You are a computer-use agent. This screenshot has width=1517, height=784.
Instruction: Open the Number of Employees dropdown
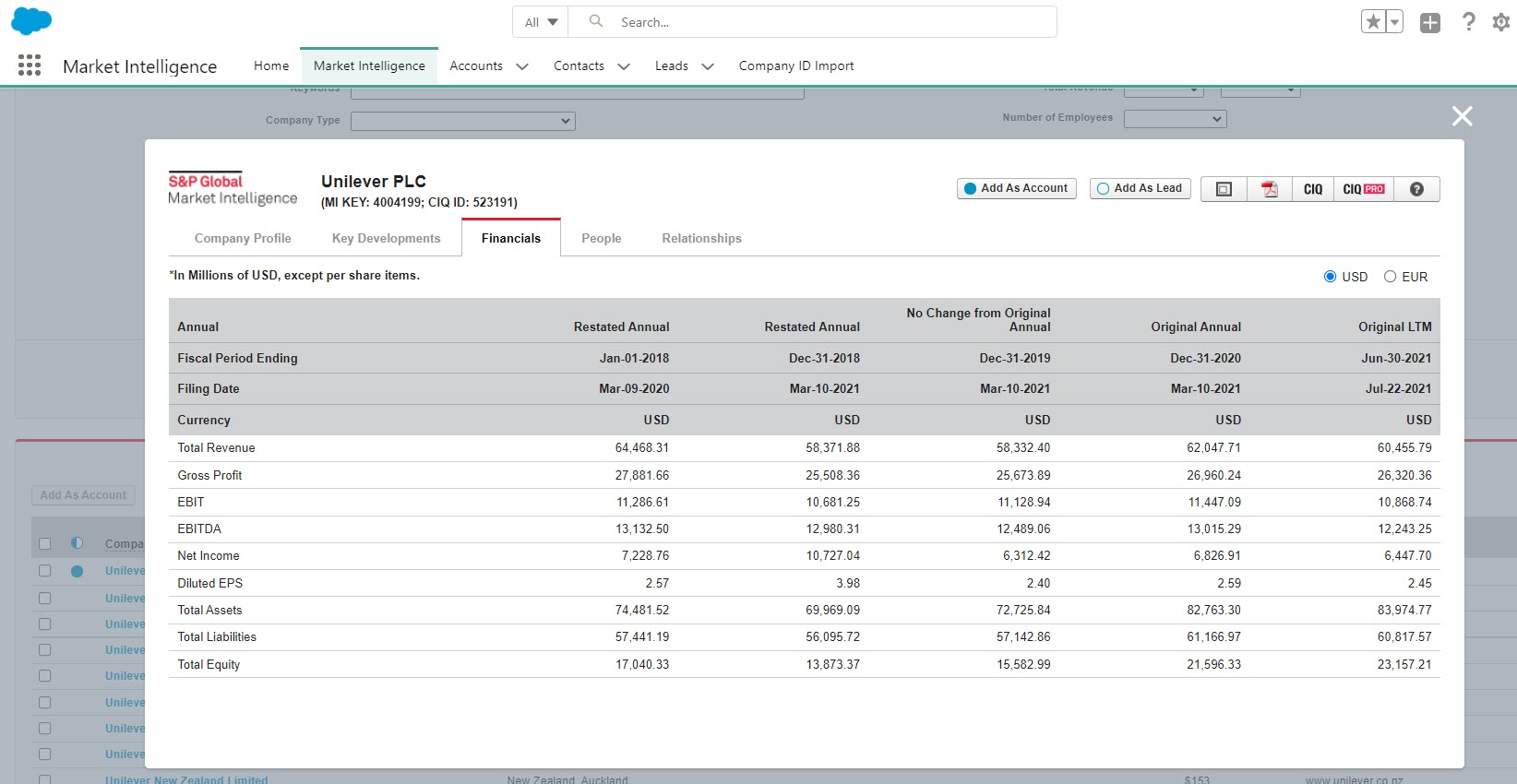pyautogui.click(x=1176, y=118)
